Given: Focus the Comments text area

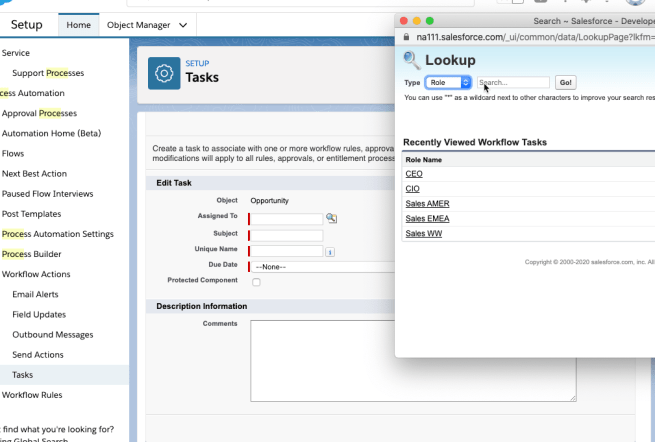Looking at the screenshot, I should click(412, 360).
